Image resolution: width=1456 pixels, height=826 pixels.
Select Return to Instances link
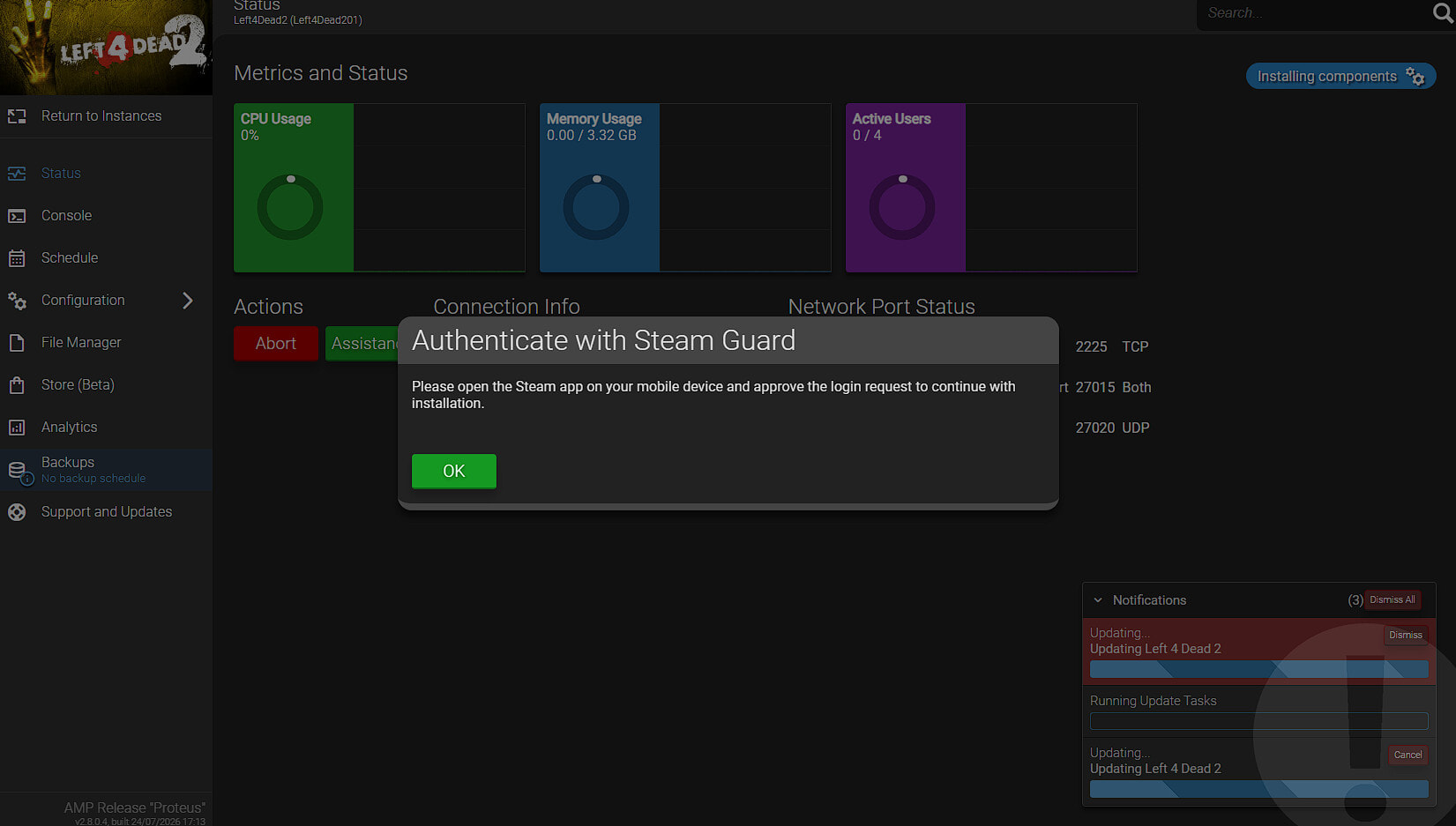[101, 116]
